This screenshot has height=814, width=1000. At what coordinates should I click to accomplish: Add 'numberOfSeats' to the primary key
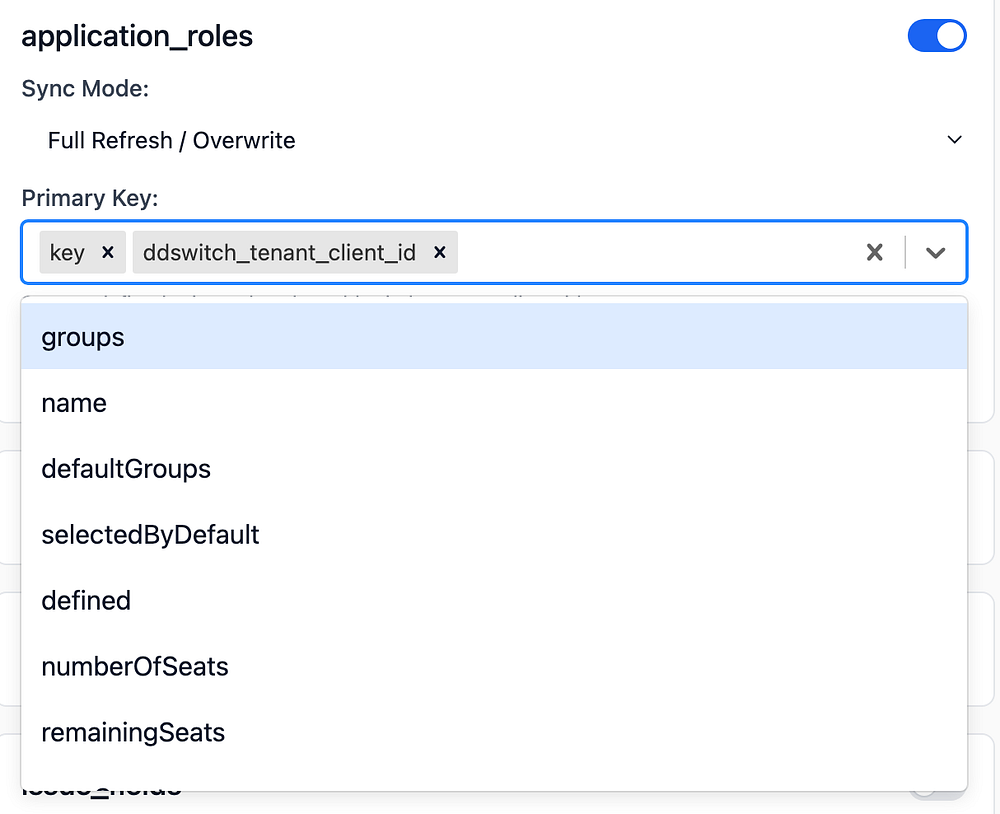[x=135, y=667]
